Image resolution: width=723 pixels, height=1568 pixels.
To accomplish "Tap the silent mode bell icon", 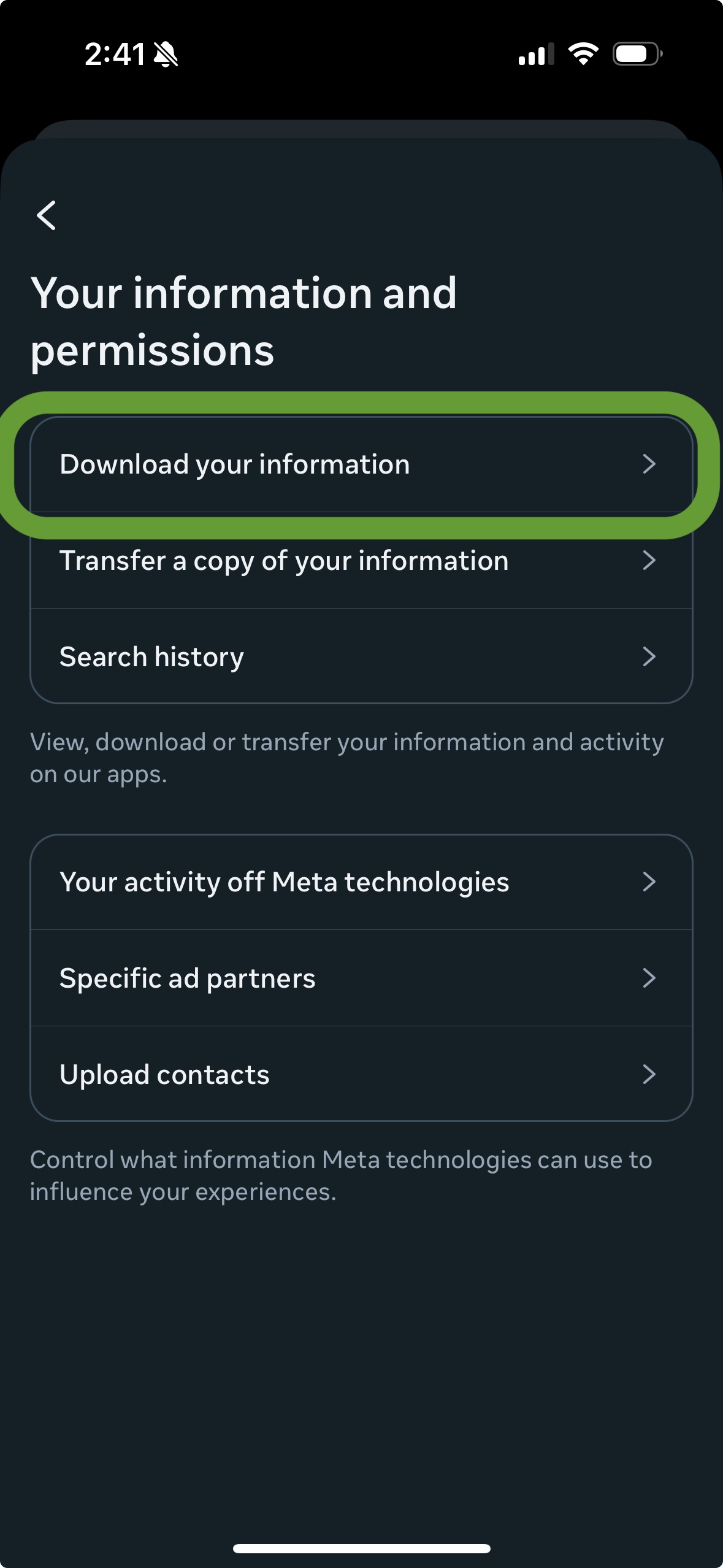I will 166,55.
